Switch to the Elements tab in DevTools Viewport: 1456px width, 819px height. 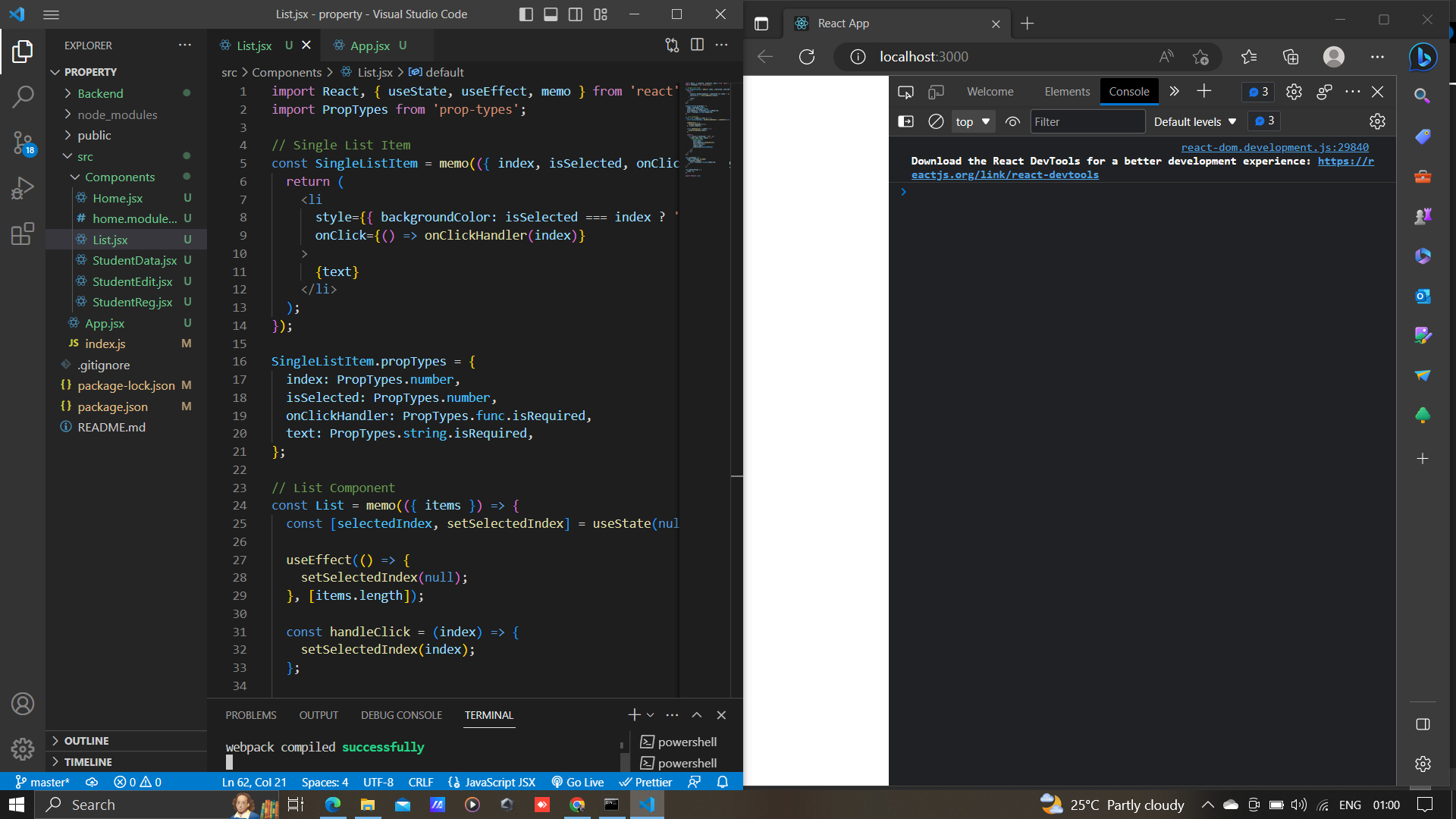[1066, 92]
